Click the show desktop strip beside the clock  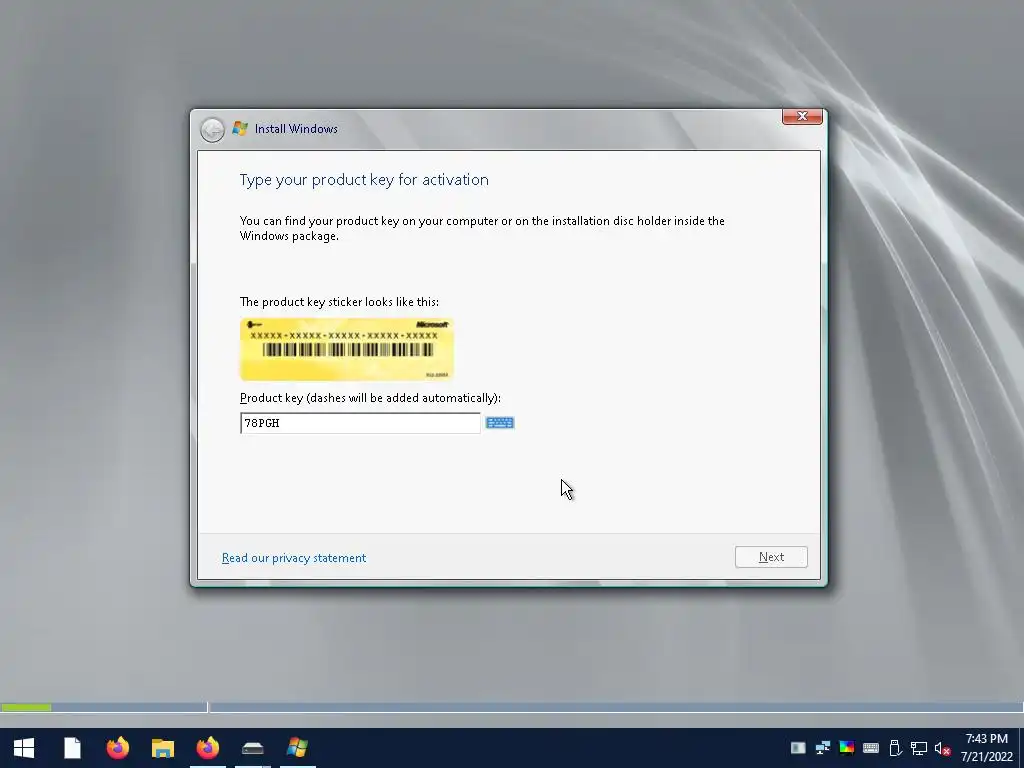coord(1021,748)
